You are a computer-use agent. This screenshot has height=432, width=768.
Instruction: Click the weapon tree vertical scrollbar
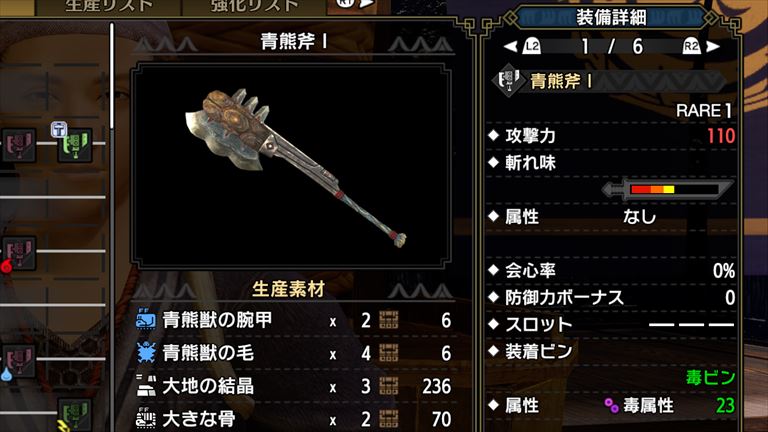coord(112,76)
